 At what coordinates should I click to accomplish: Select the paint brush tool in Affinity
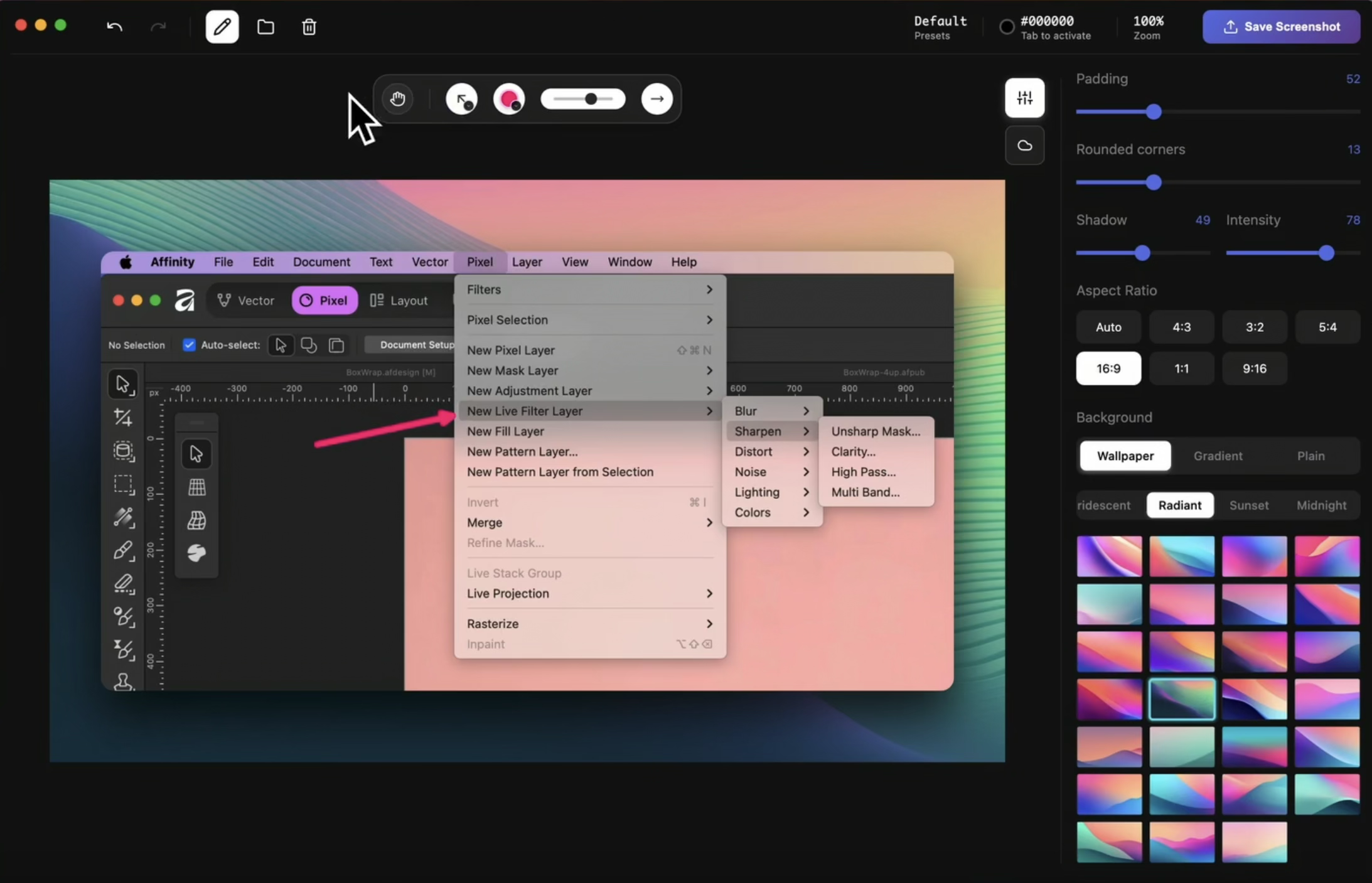[x=123, y=550]
